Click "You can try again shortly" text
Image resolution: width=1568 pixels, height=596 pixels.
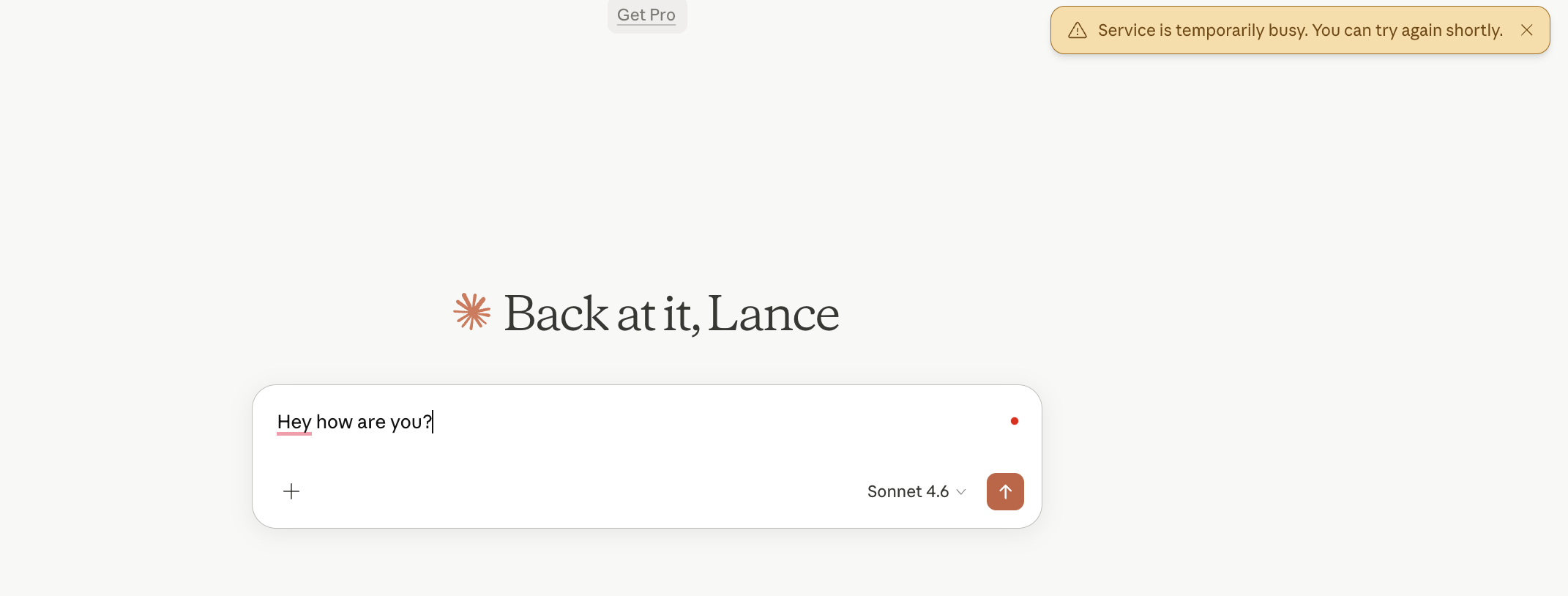1407,30
